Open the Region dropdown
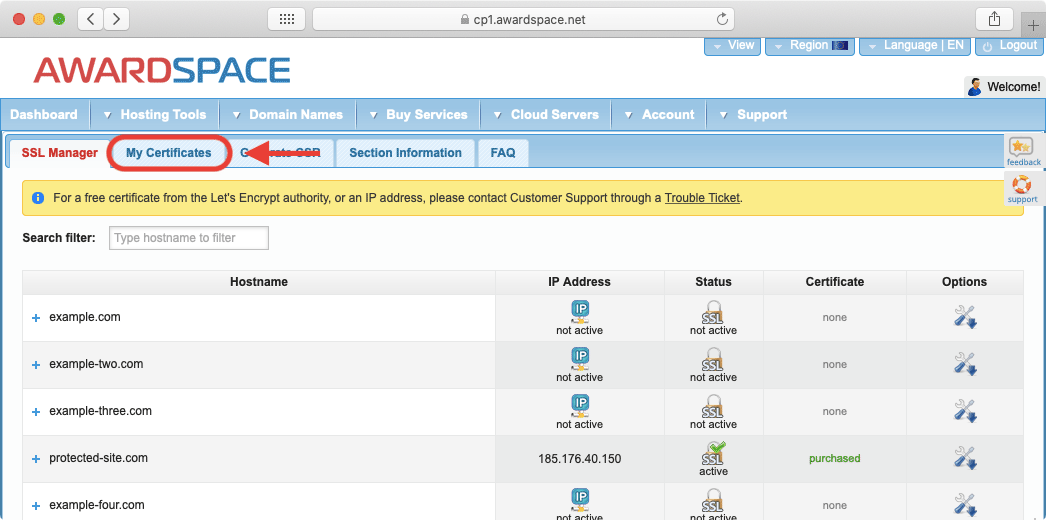 [809, 45]
